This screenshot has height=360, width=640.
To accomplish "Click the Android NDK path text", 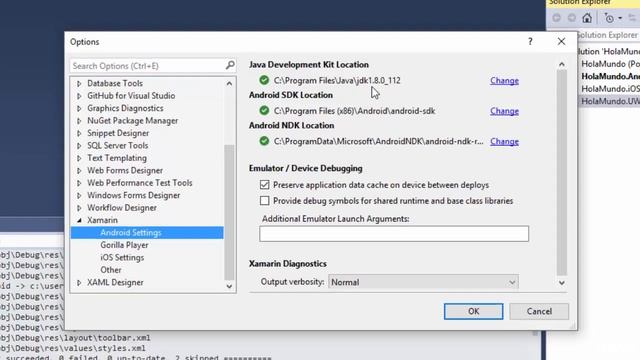I will pos(378,142).
